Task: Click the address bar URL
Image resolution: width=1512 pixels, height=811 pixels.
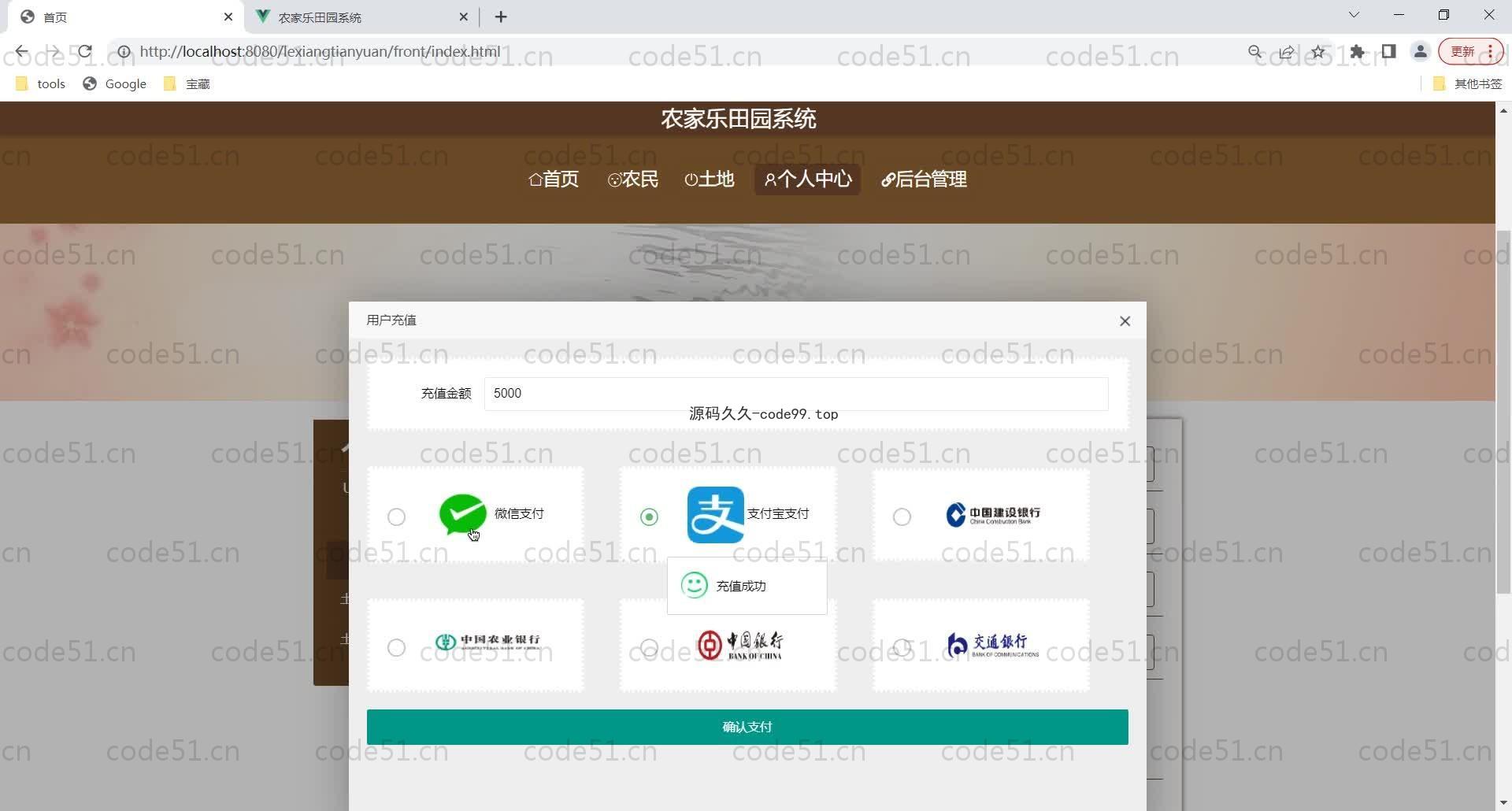Action: tap(320, 52)
